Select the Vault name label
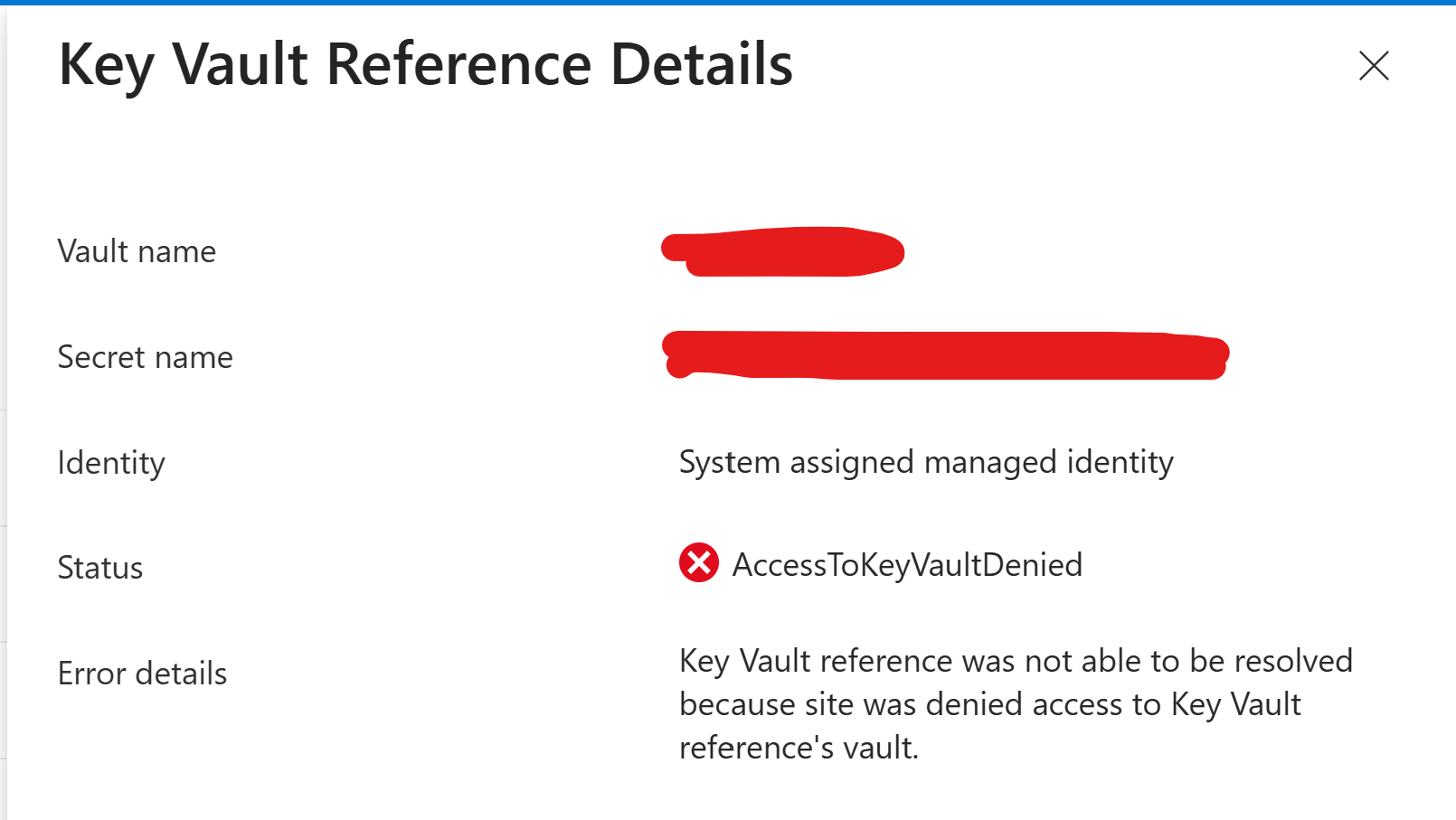The height and width of the screenshot is (820, 1456). tap(137, 251)
